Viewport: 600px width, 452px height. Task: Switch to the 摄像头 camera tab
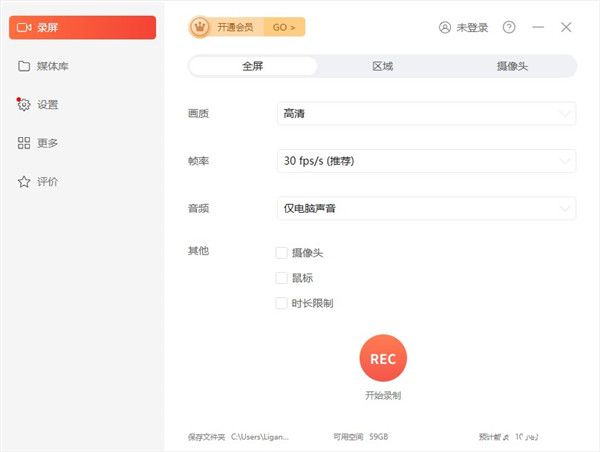[x=512, y=66]
